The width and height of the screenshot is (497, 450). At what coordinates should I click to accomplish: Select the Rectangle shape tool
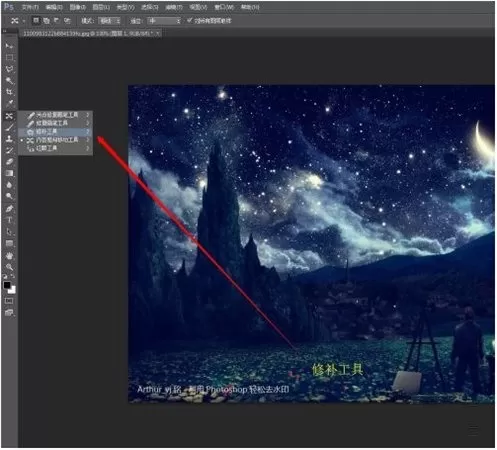tap(9, 244)
